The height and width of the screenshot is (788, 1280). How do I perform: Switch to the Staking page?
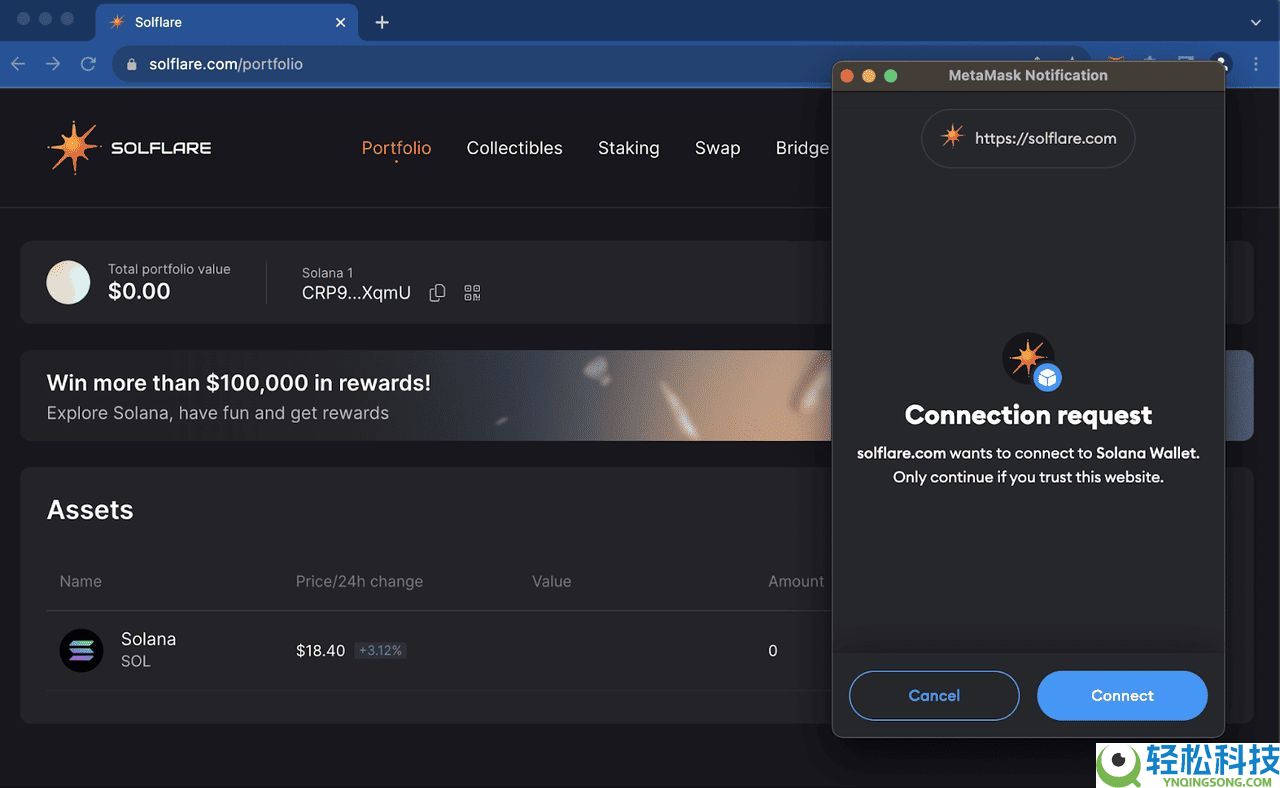click(628, 148)
